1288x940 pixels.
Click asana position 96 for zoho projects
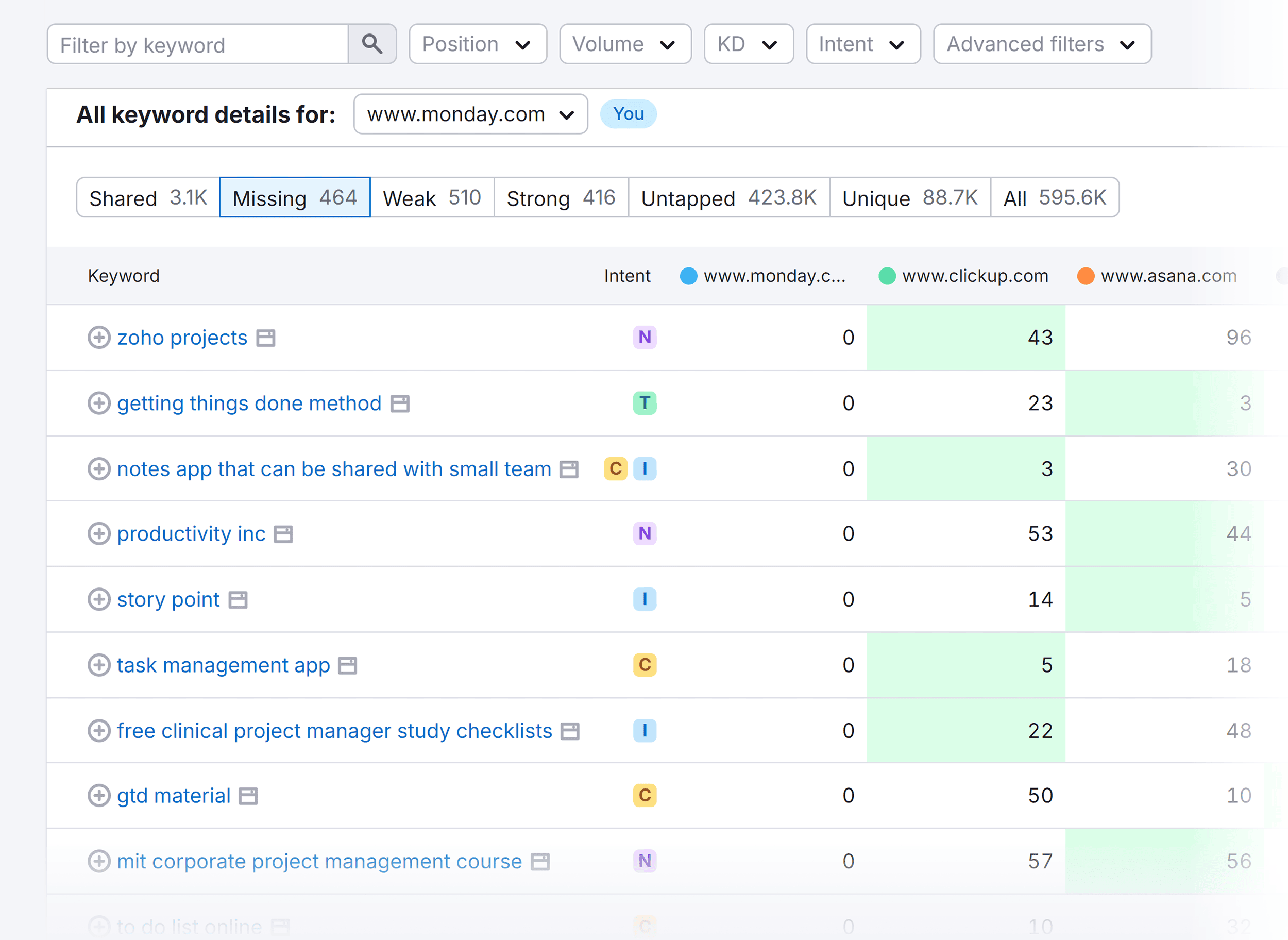pyautogui.click(x=1239, y=338)
